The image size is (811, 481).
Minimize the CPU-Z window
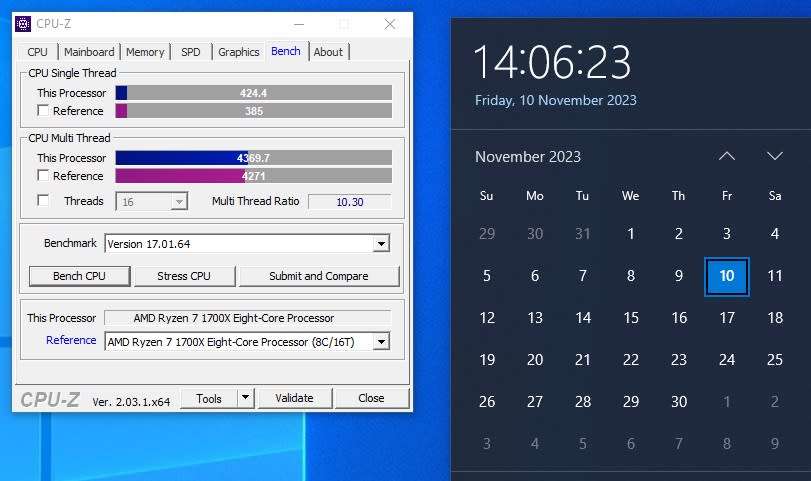pos(299,24)
